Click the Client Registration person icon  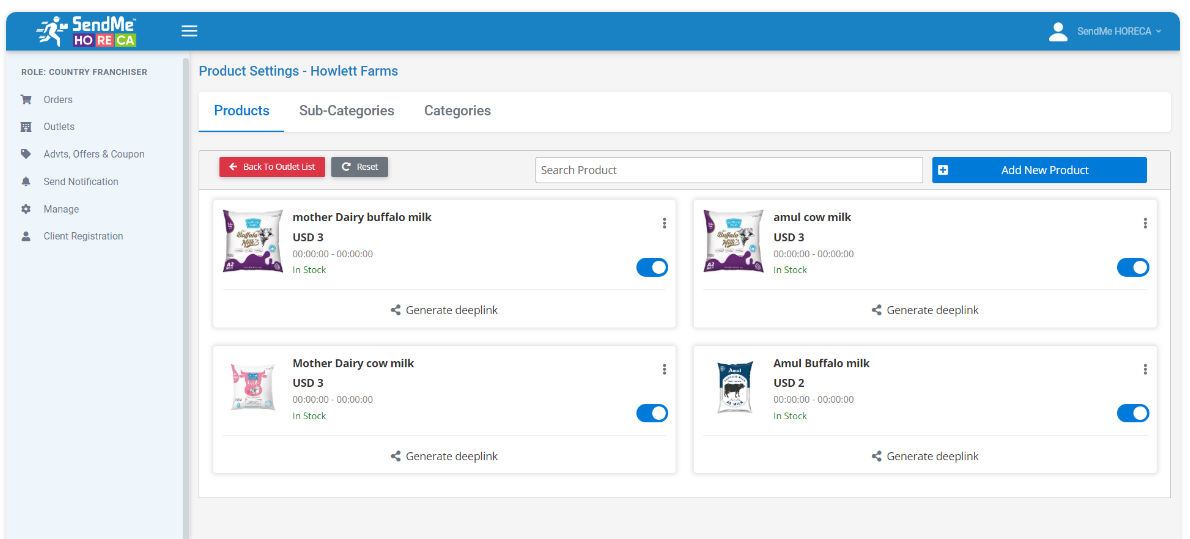pyautogui.click(x=27, y=236)
